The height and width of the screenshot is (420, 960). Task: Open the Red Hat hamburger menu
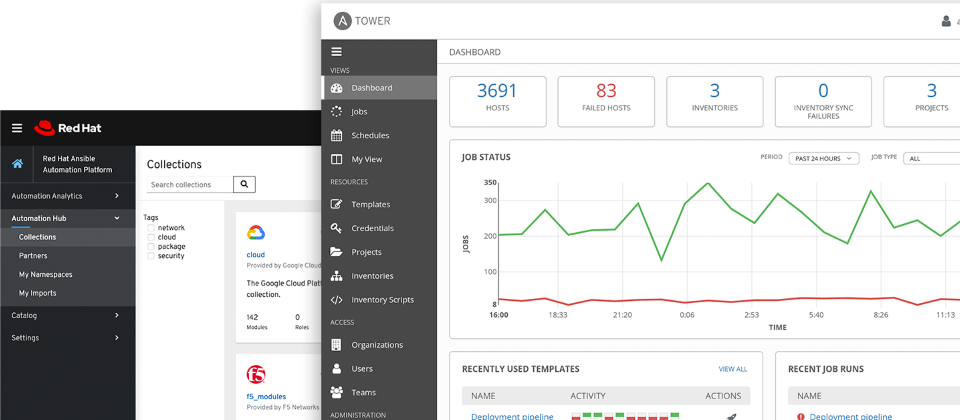(17, 128)
